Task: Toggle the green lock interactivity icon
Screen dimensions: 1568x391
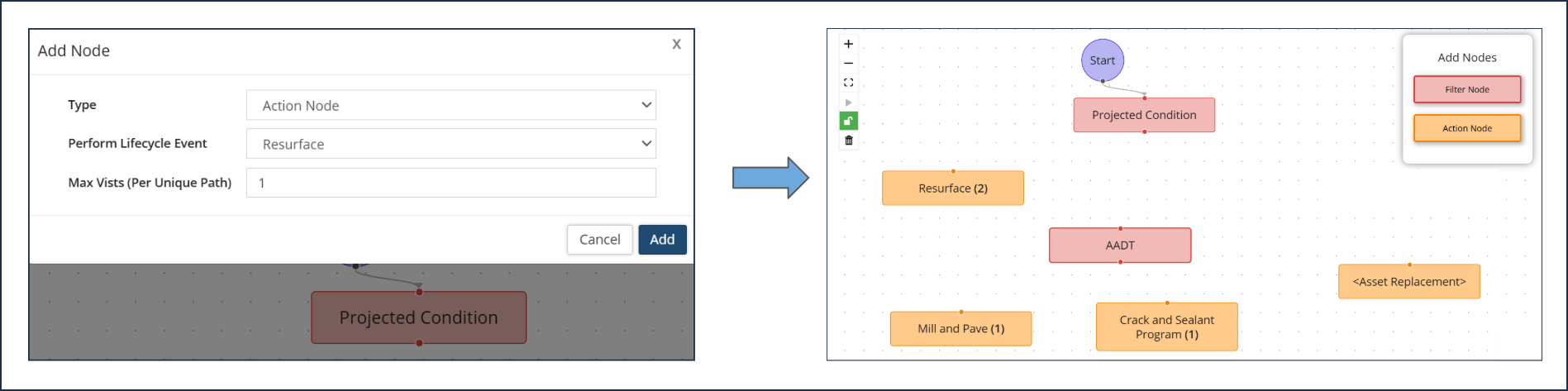Action: 848,122
